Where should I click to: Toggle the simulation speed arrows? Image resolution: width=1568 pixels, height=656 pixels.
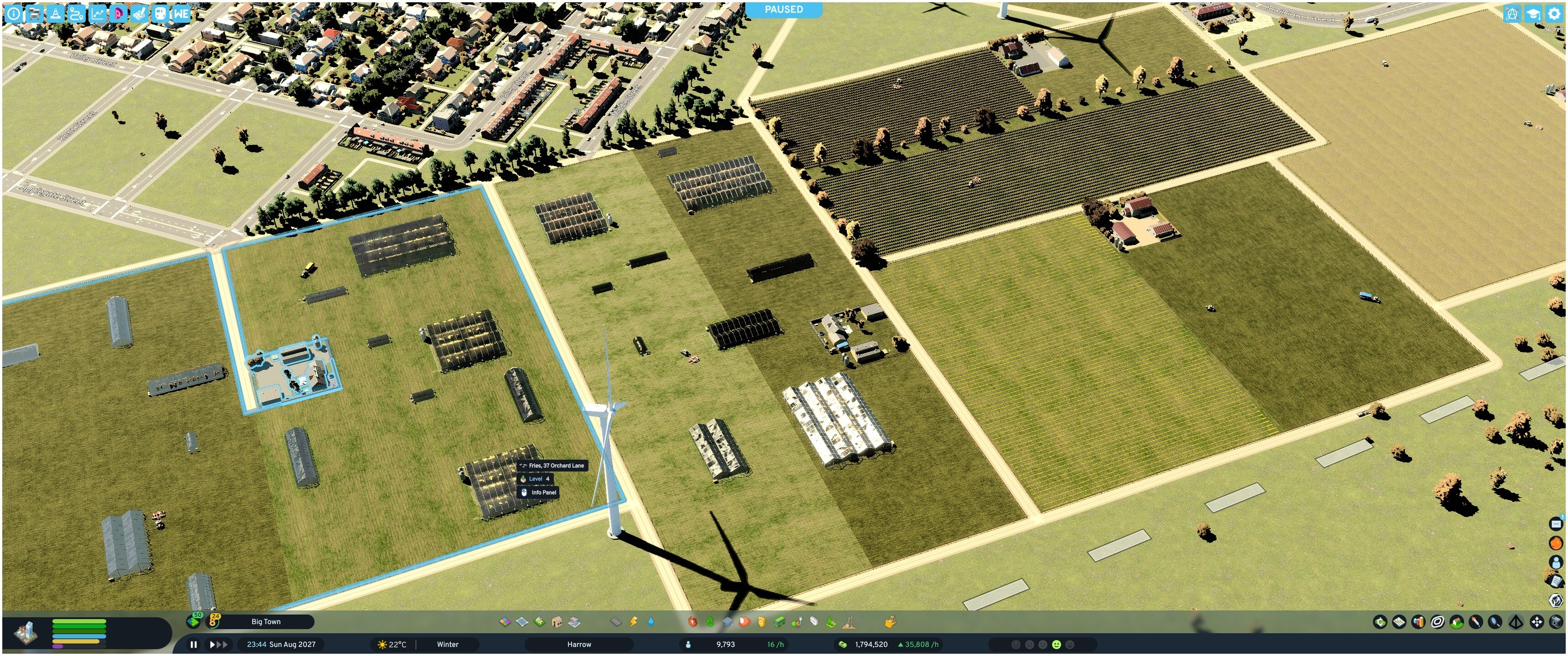(x=218, y=645)
